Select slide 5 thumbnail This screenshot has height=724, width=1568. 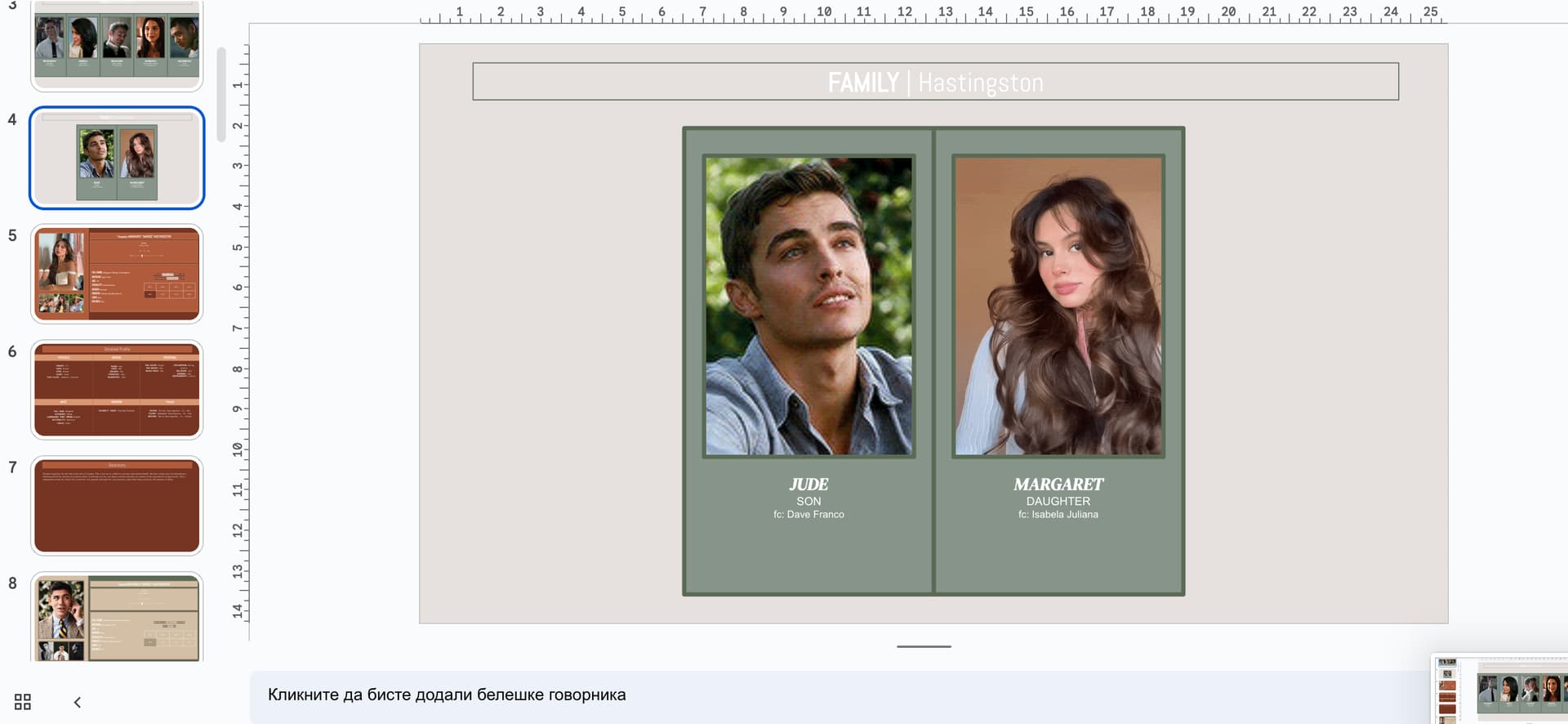click(x=117, y=274)
